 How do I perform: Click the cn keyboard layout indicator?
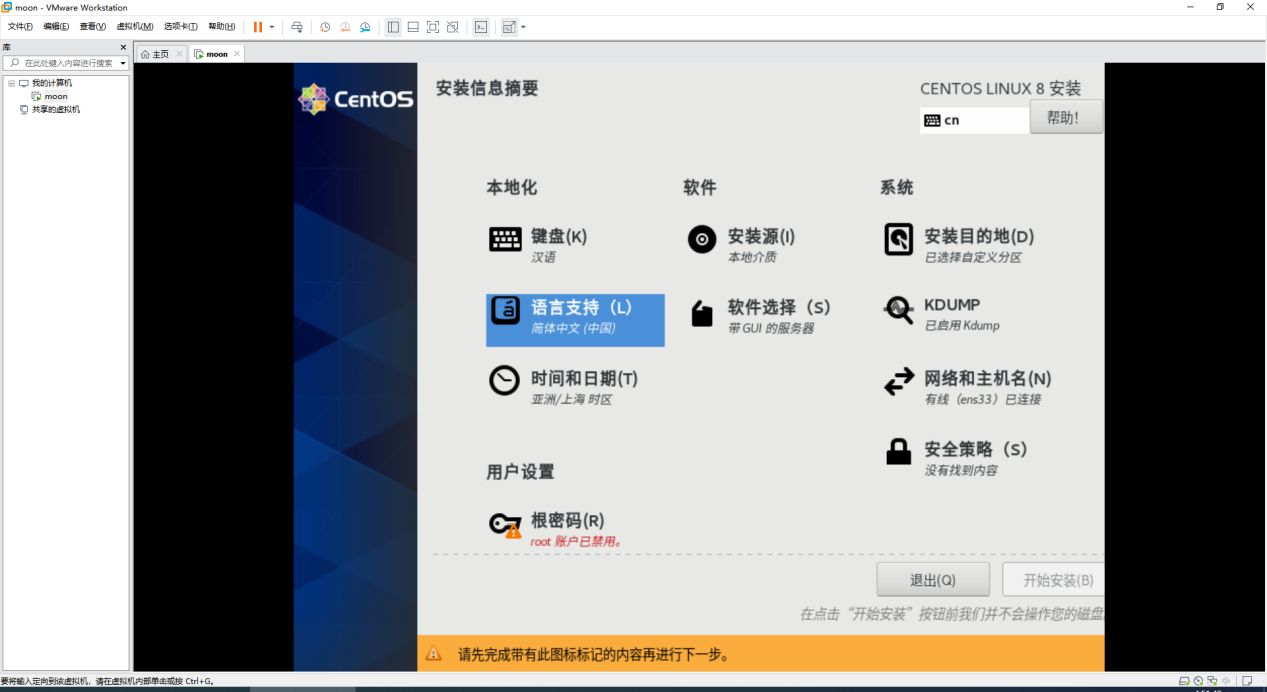pos(974,120)
